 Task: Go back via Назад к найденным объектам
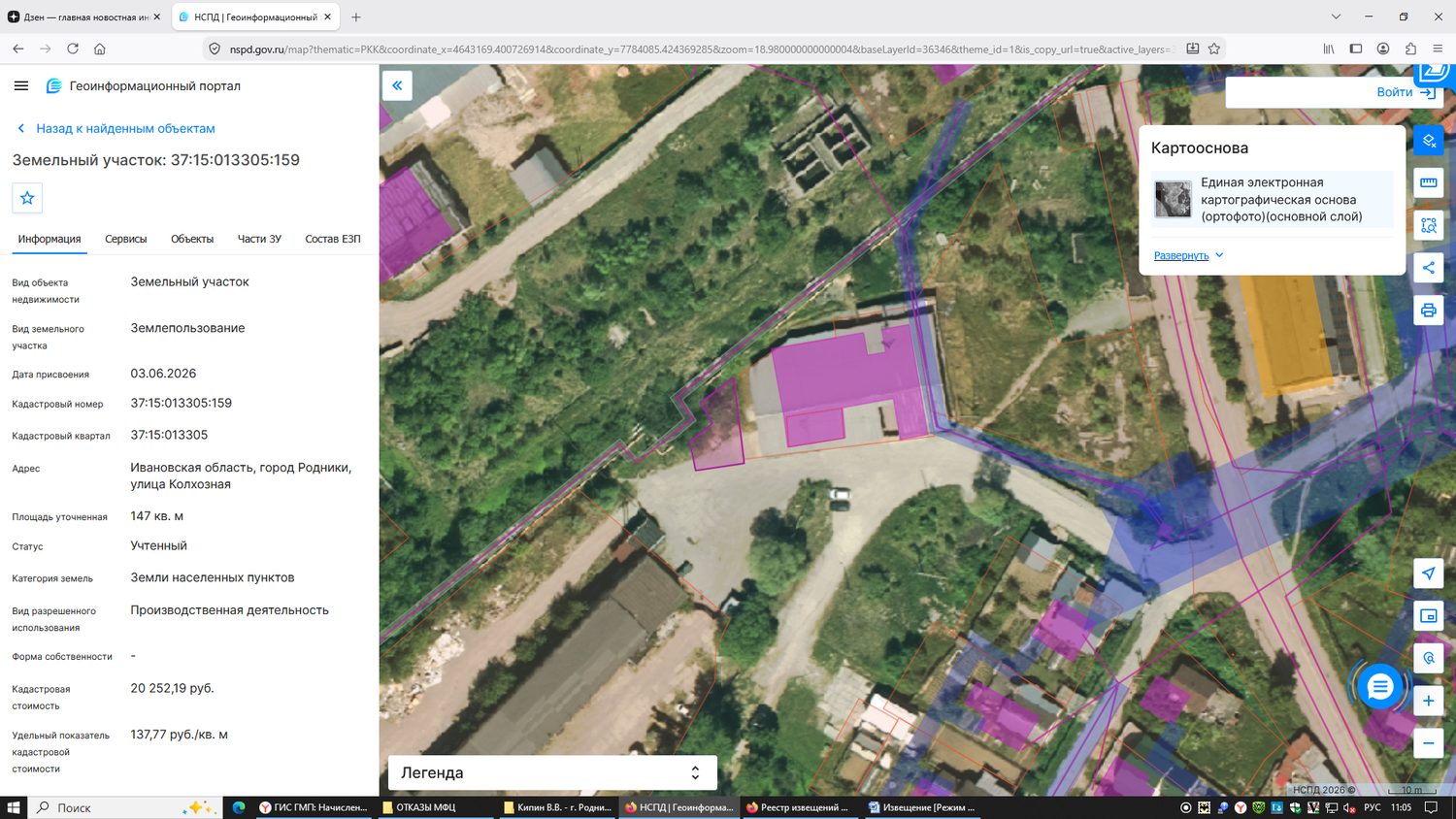coord(116,128)
